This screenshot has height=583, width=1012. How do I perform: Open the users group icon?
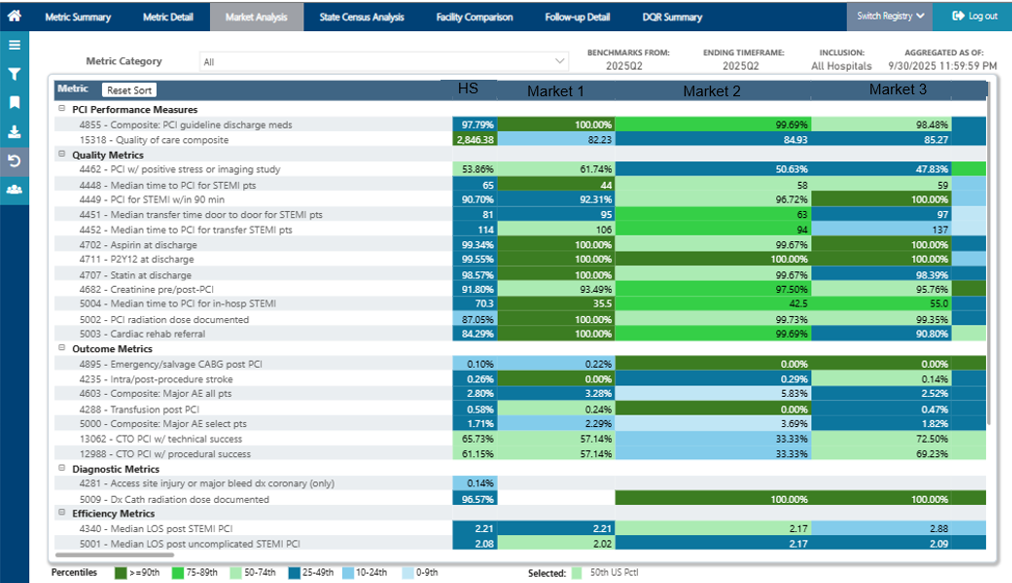pyautogui.click(x=14, y=189)
